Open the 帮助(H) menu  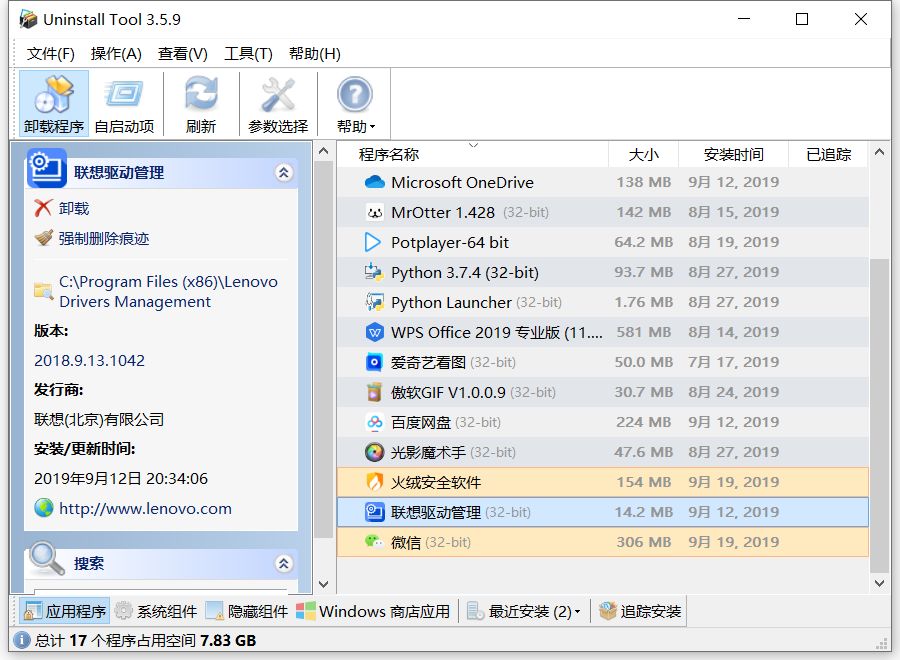click(315, 53)
